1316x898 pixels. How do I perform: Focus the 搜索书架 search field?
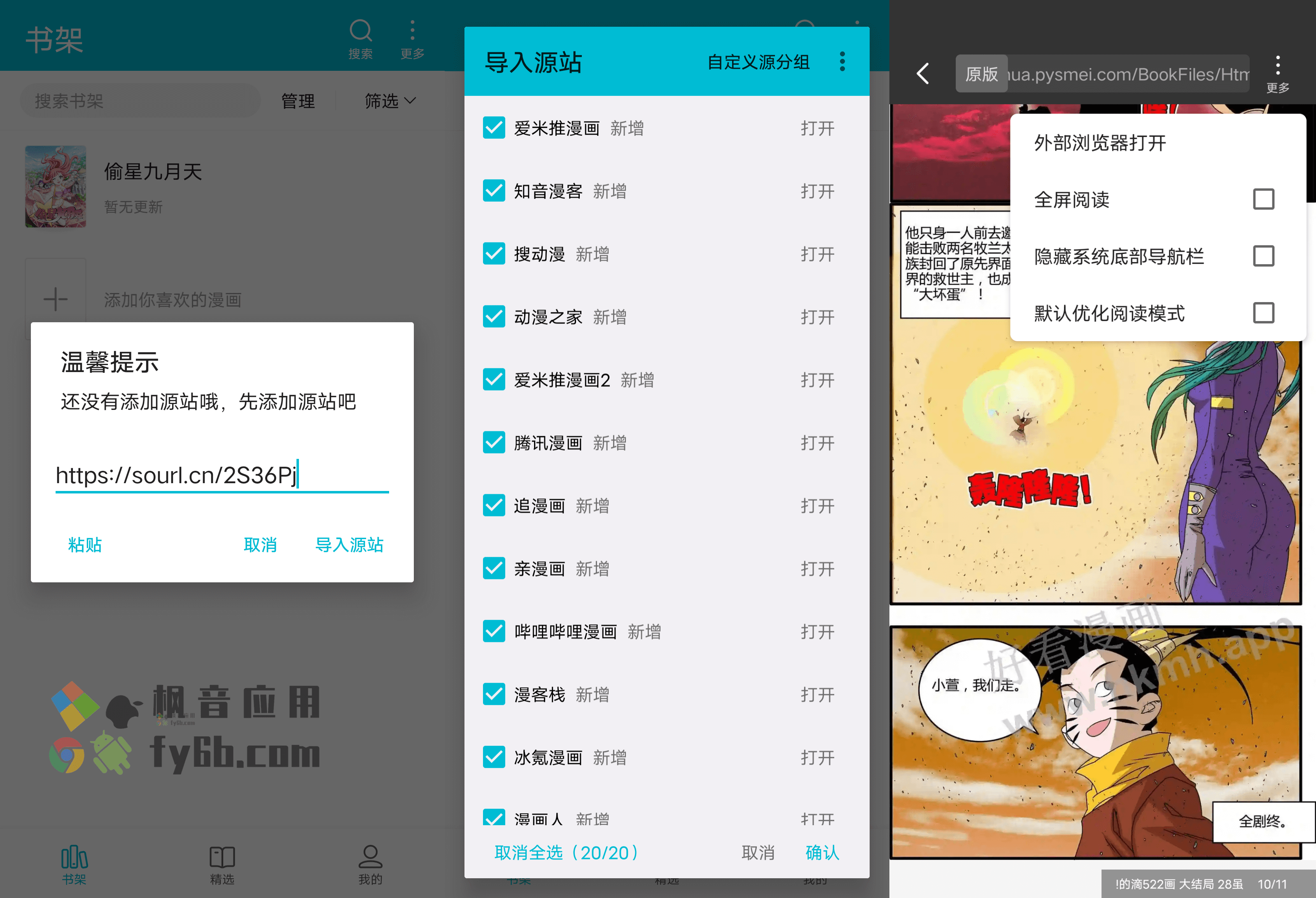click(x=140, y=101)
